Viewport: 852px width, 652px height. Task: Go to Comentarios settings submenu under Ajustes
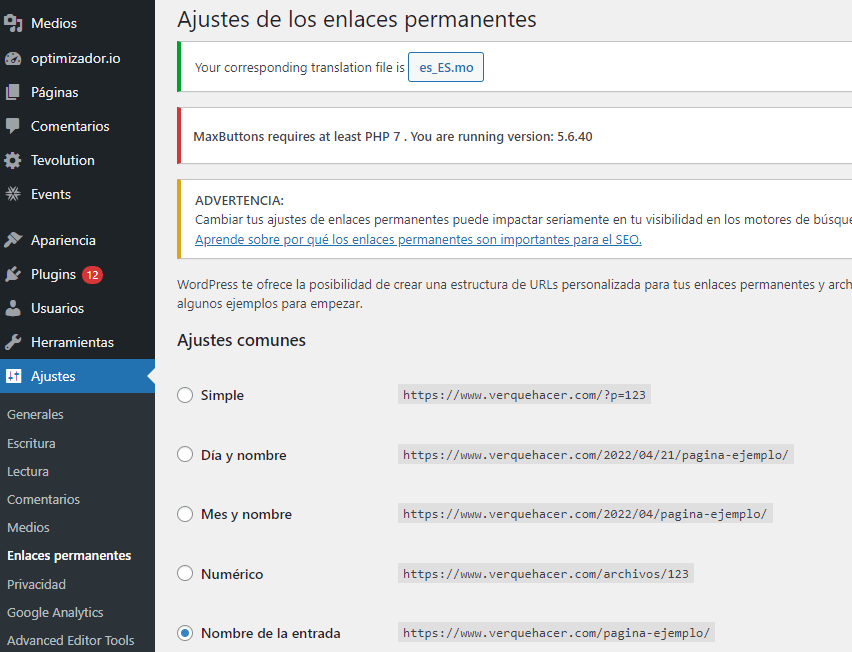tap(43, 499)
